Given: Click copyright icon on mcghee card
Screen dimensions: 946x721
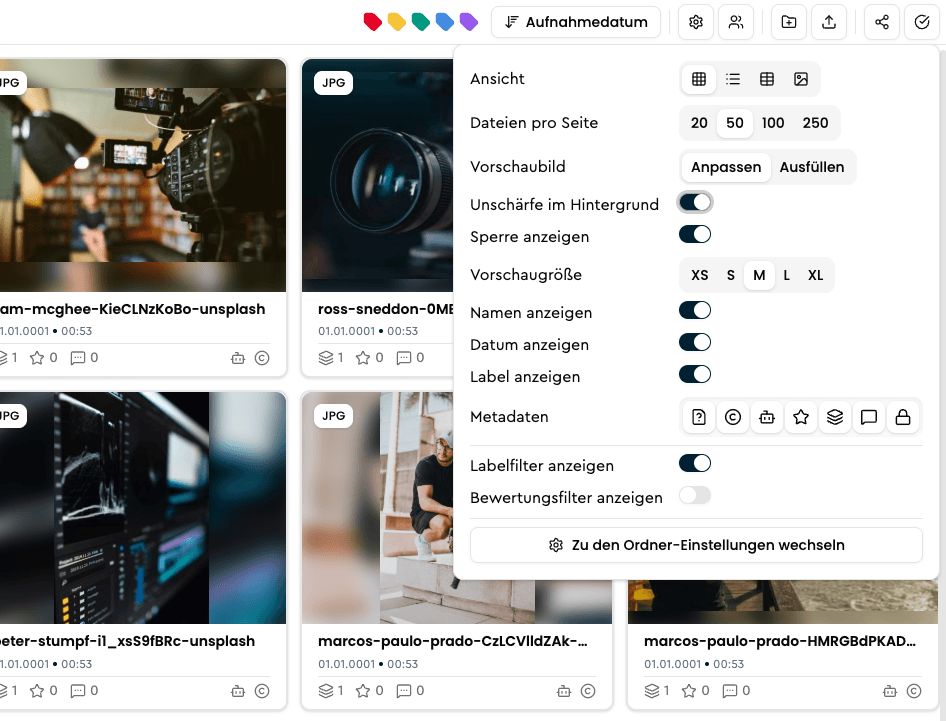Looking at the screenshot, I should (262, 358).
